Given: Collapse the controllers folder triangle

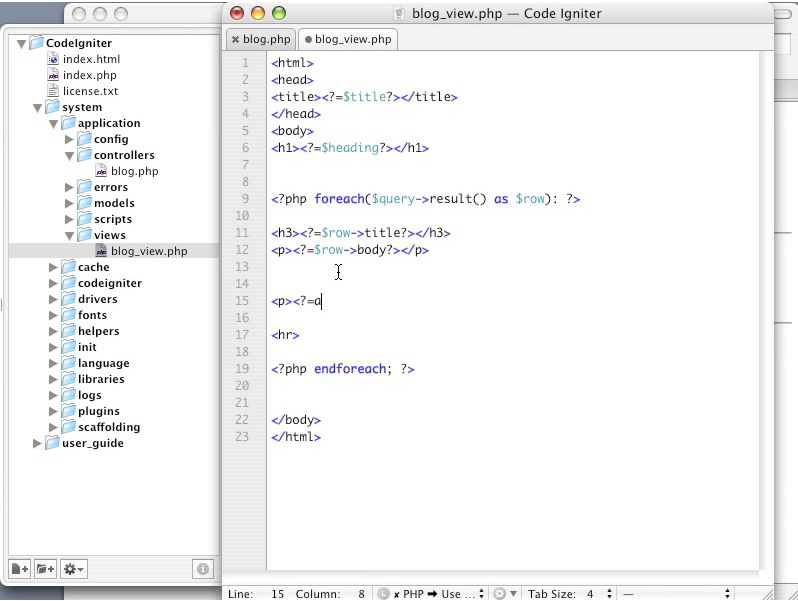Looking at the screenshot, I should [x=70, y=156].
